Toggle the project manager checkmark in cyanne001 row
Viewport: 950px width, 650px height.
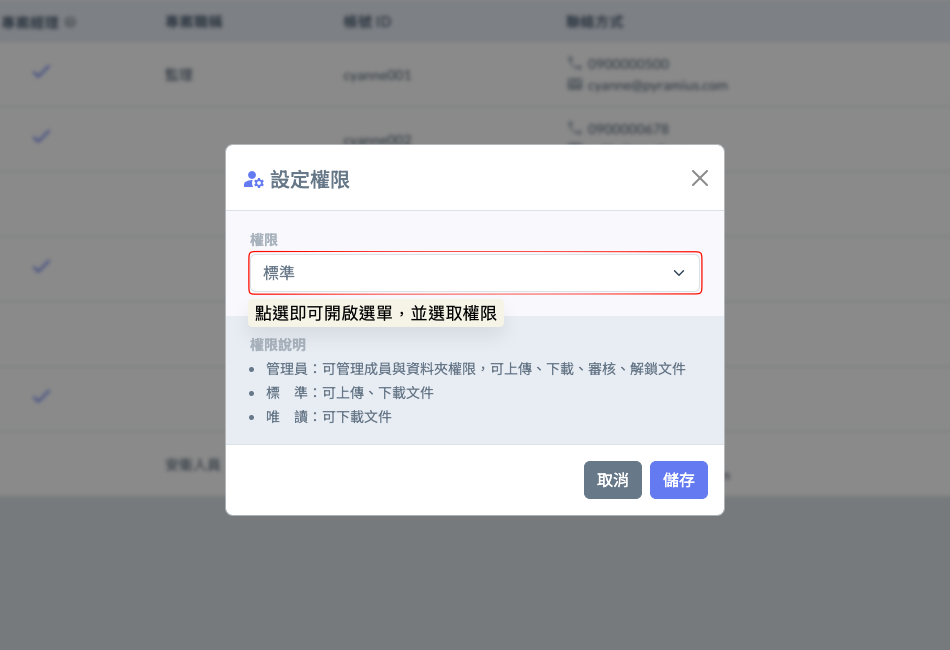(x=41, y=72)
